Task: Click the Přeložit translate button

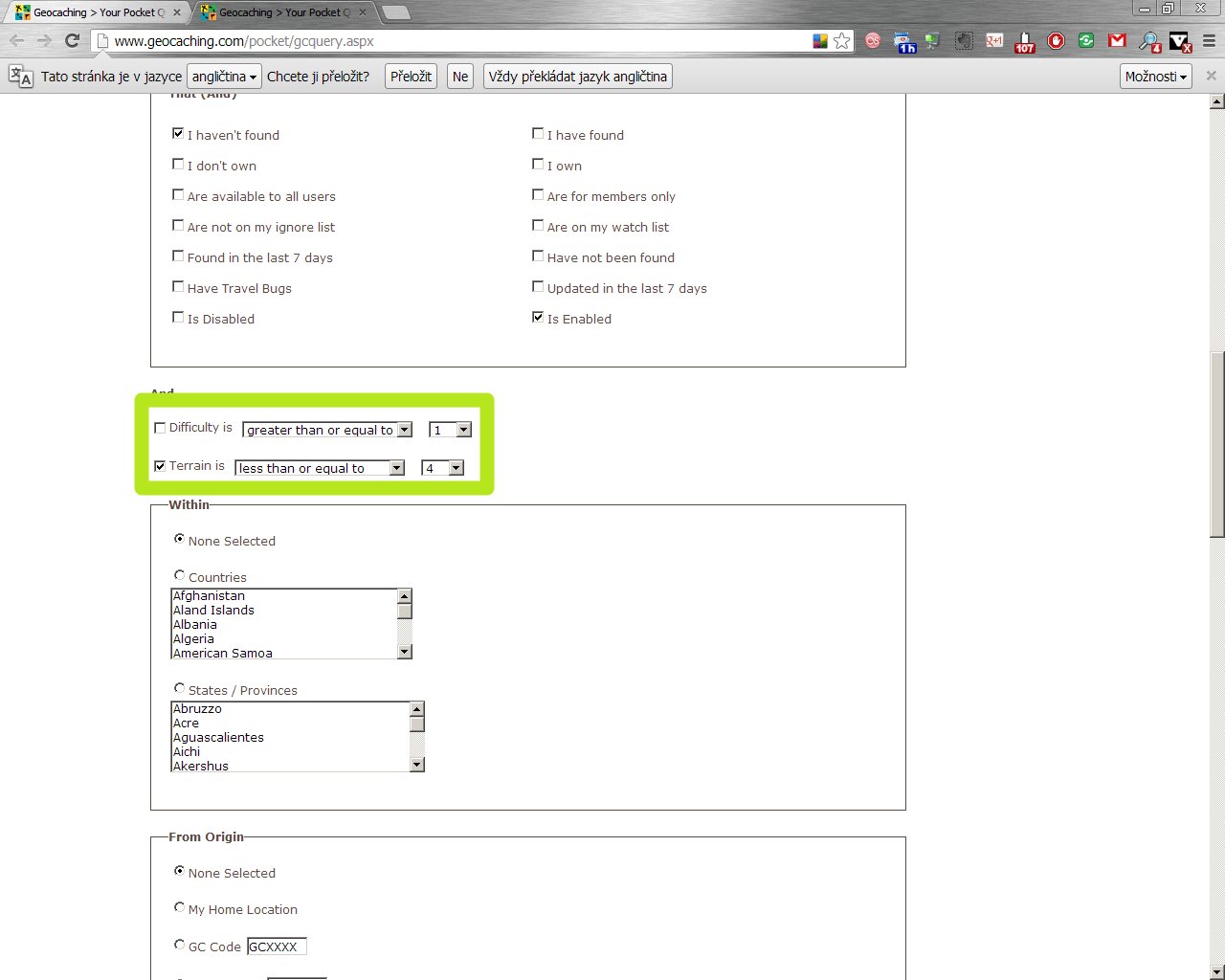Action: coord(411,77)
